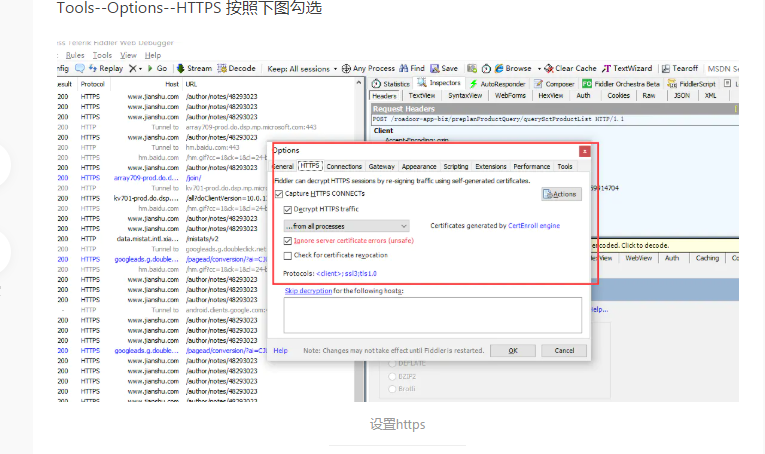Viewport: 765px width, 454px height.
Task: Switch to the Appearance options tab
Action: [419, 166]
